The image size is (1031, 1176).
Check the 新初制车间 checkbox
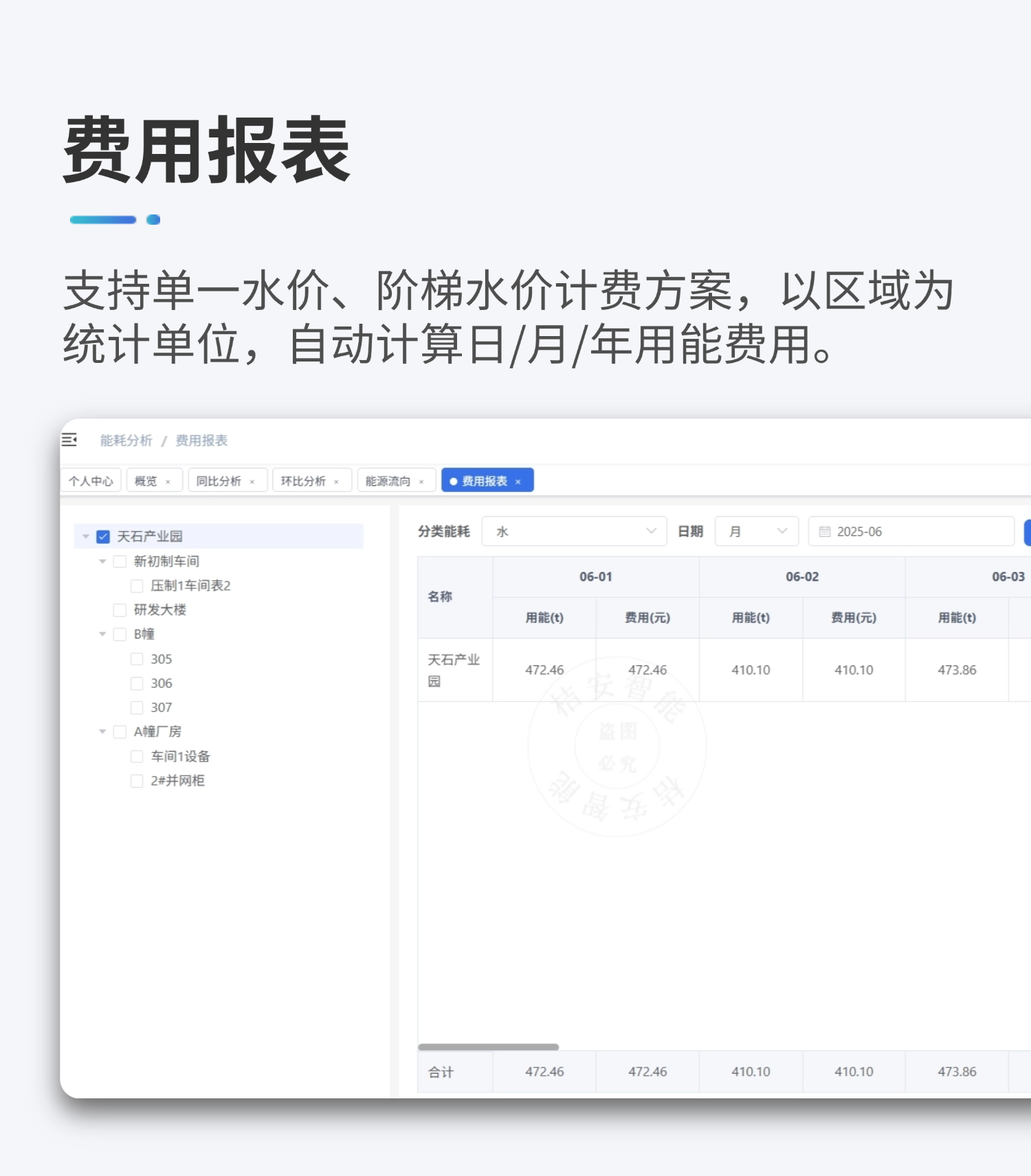[120, 562]
